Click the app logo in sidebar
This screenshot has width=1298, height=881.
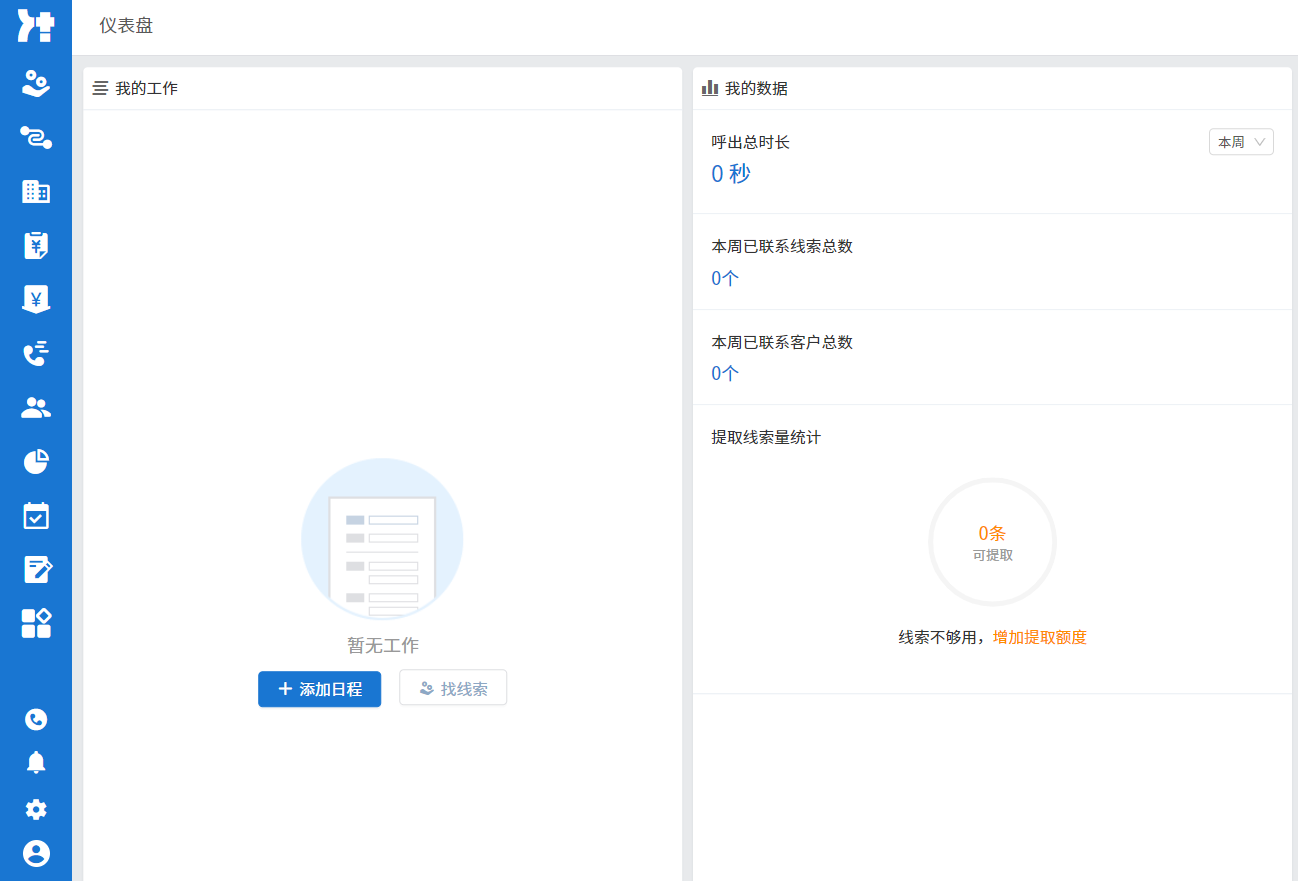click(x=36, y=26)
